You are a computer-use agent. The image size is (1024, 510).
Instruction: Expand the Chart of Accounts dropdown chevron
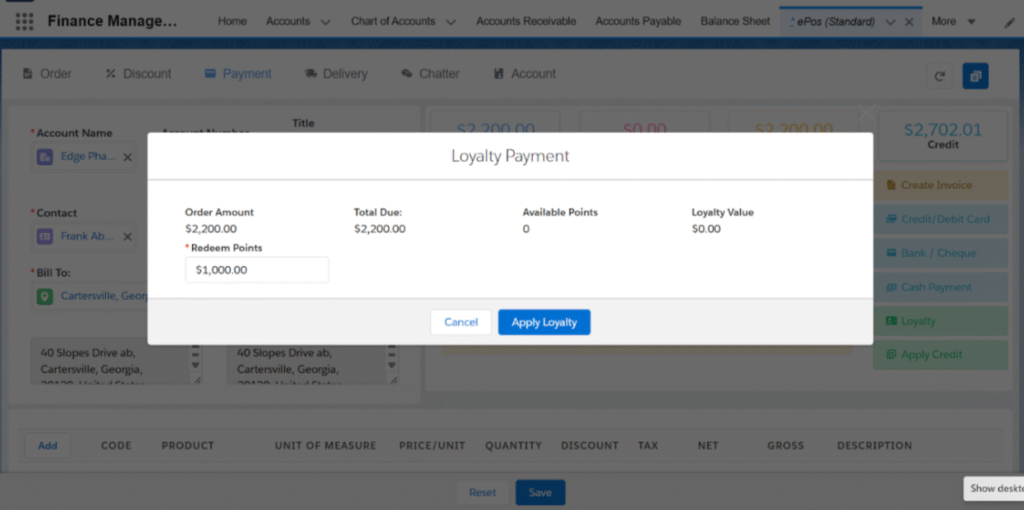point(450,22)
